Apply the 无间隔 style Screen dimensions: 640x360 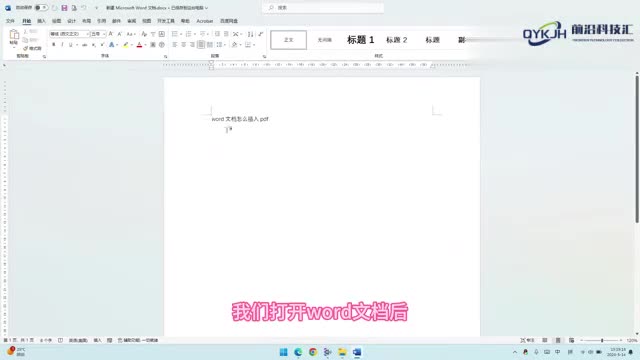tap(324, 40)
